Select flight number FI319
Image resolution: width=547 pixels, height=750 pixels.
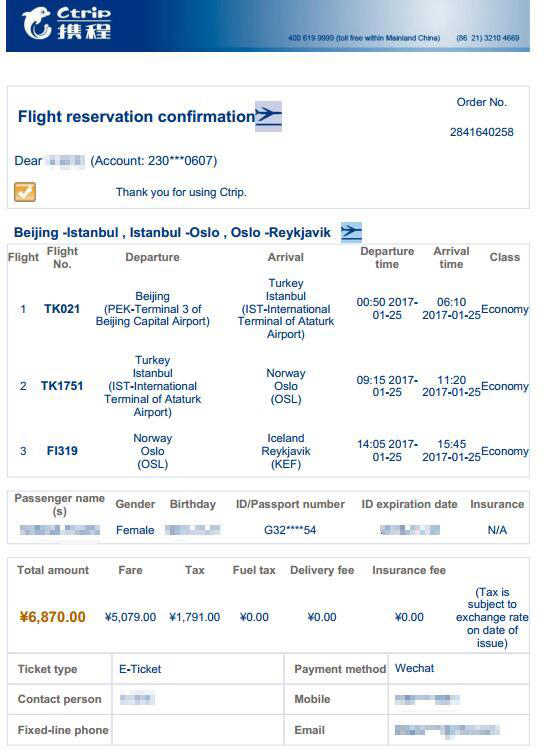[62, 451]
